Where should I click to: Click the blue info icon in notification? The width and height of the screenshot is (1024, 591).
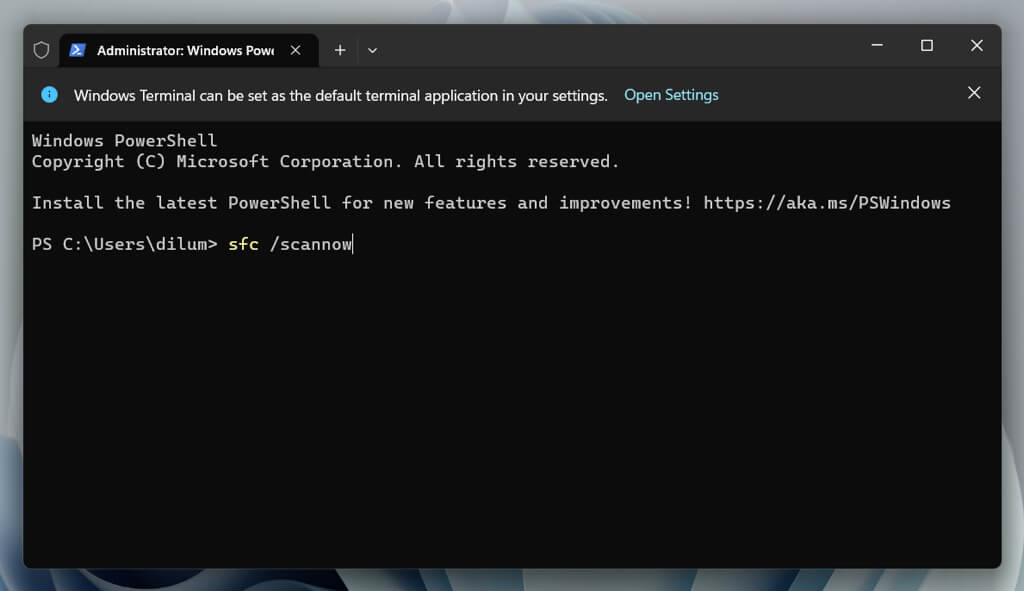tap(49, 95)
